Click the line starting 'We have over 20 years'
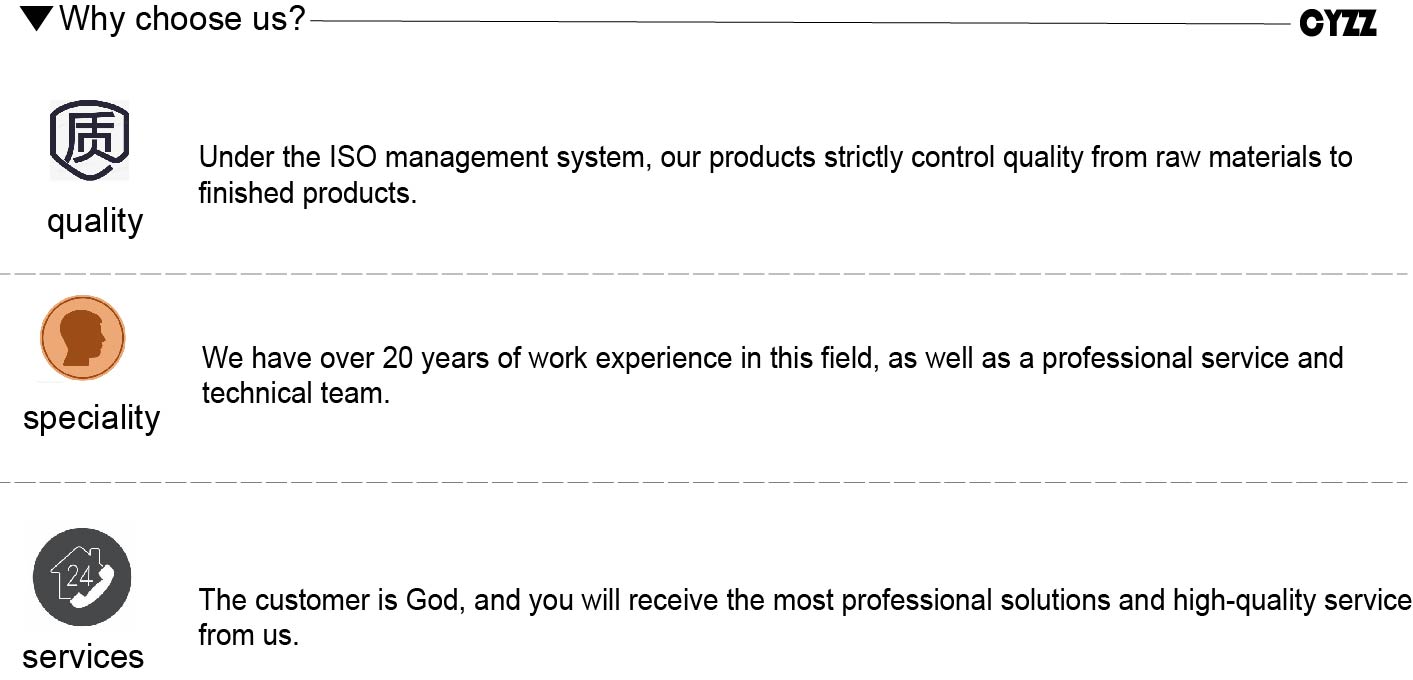 [x=772, y=358]
